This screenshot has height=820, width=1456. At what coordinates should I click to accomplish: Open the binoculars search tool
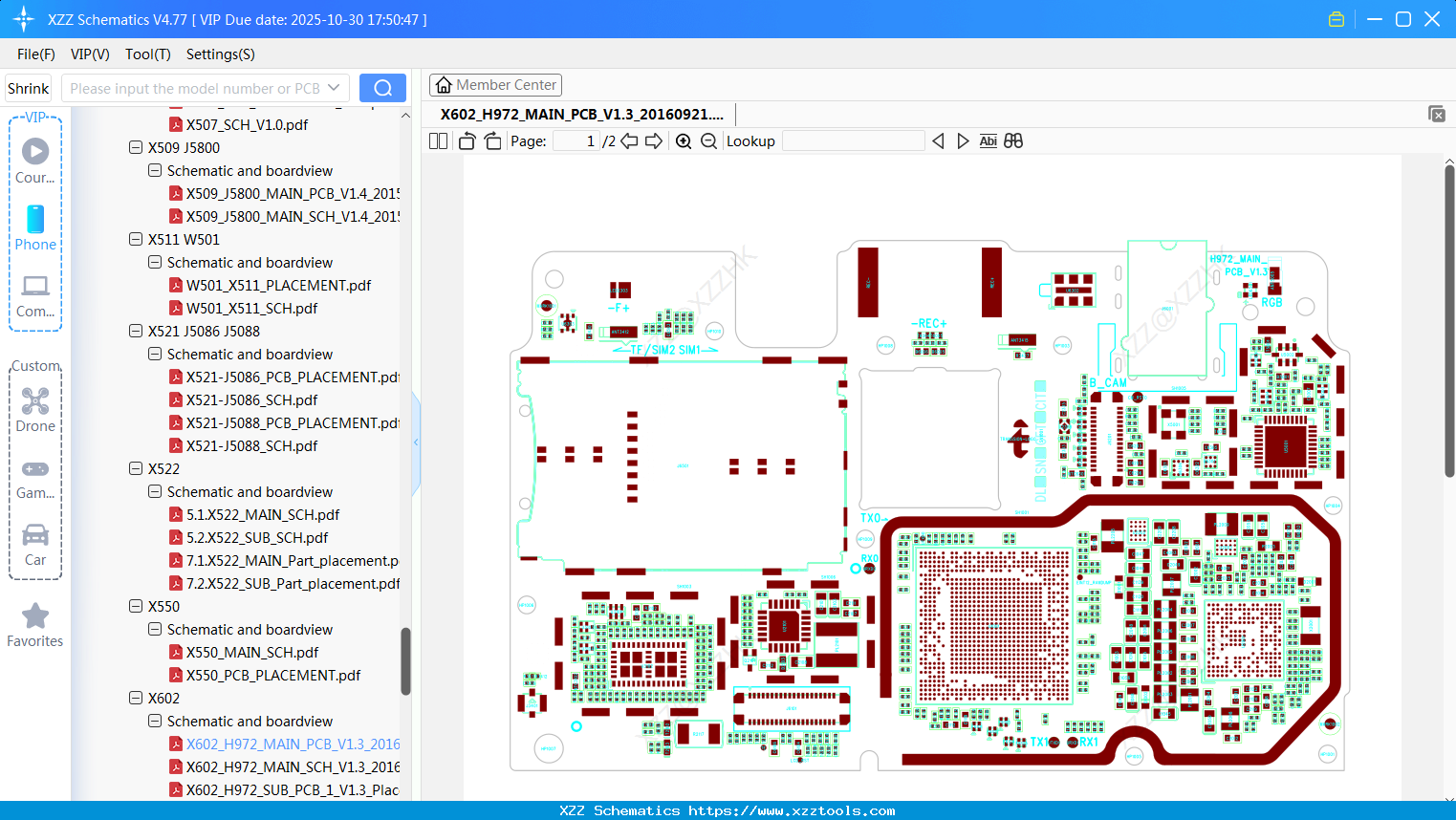[1013, 140]
